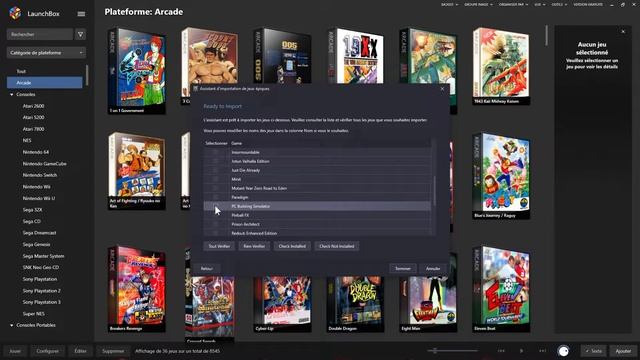Toggle checkbox for Jotun Valhalla Edition
640x360 pixels.
coord(215,161)
